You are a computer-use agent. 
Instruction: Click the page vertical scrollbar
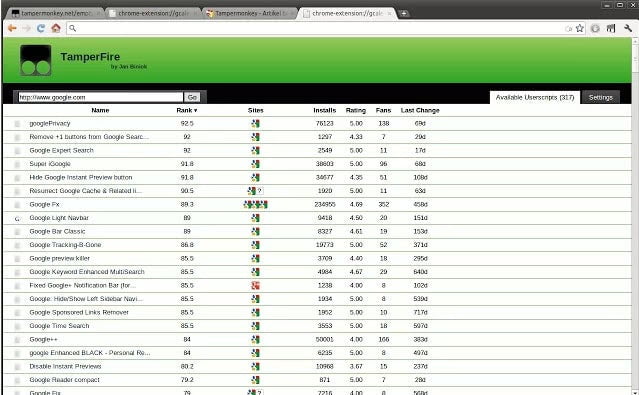pos(635,216)
